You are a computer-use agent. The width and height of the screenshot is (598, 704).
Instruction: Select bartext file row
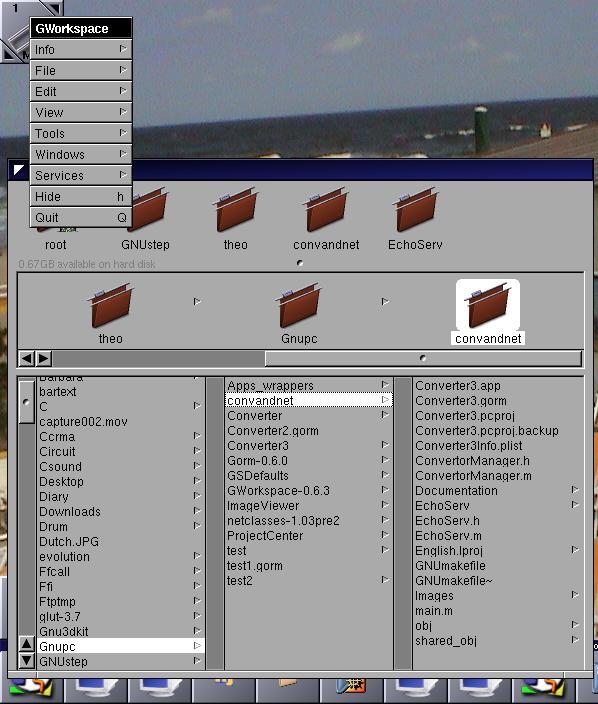[121, 392]
